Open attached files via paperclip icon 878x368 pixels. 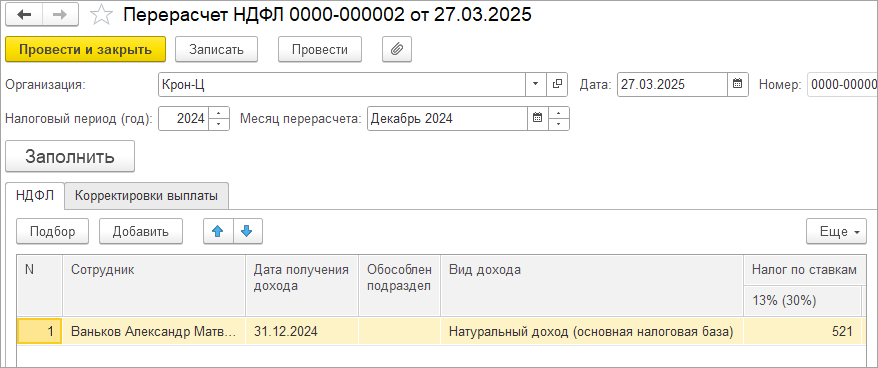pos(397,49)
